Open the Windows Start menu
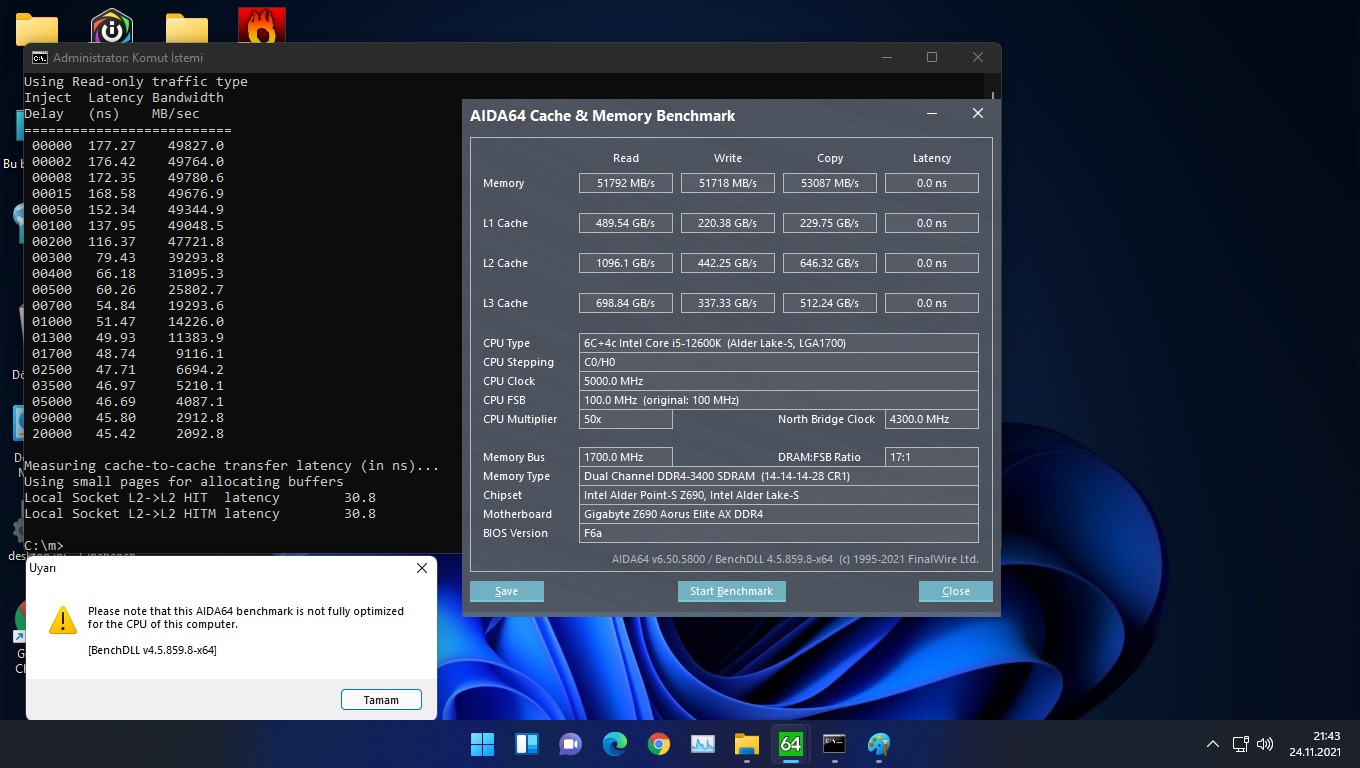The image size is (1360, 768). click(482, 744)
